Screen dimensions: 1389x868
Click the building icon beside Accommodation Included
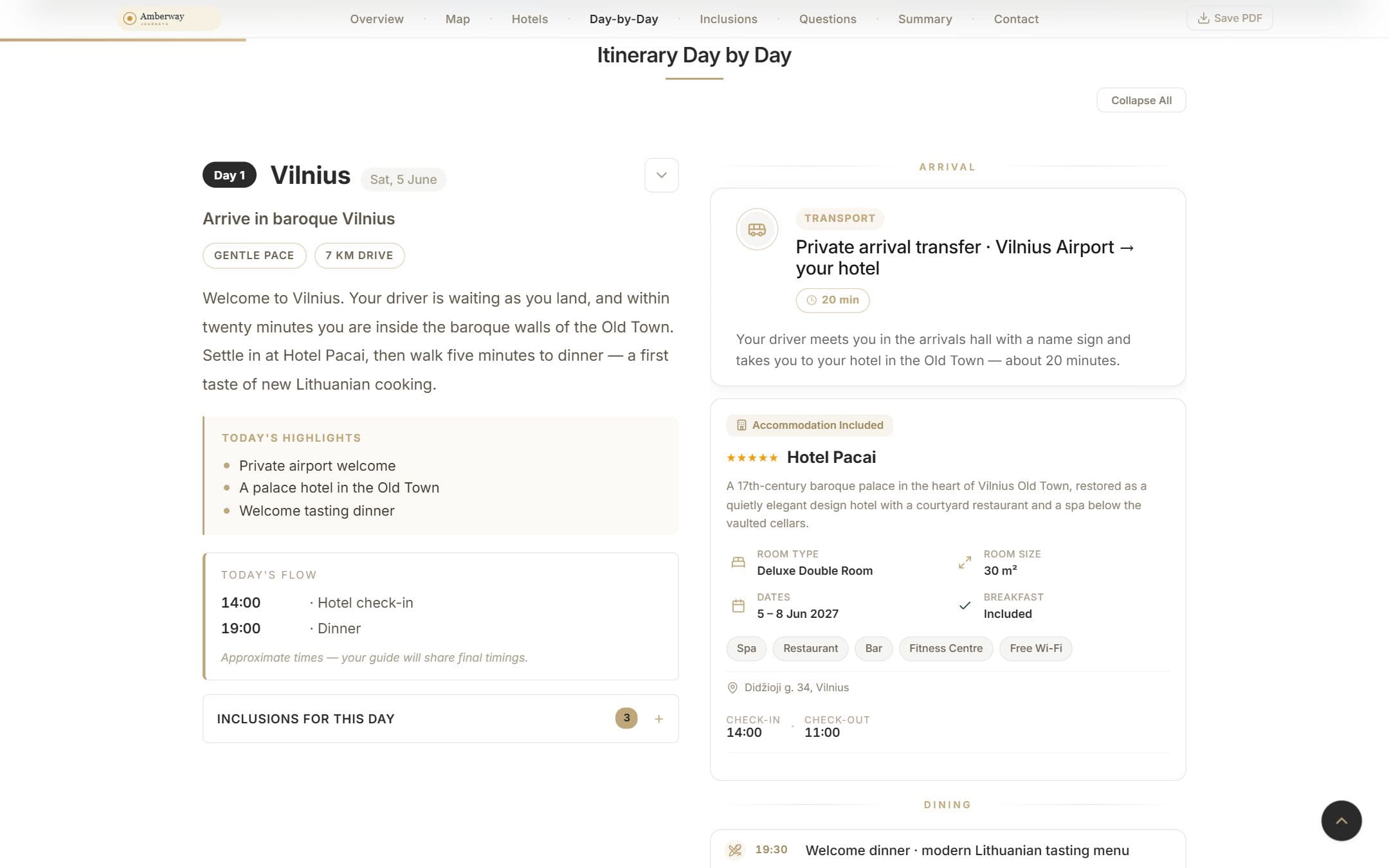click(741, 425)
